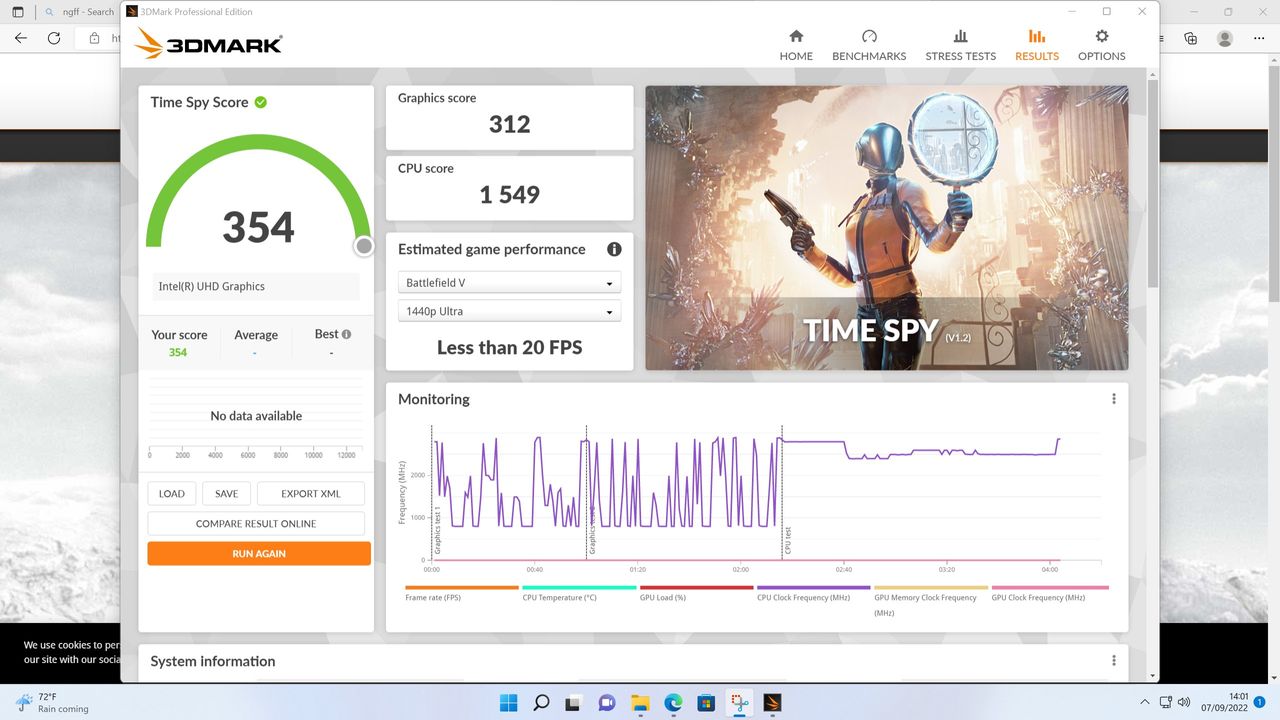Click the CPU score value 1 549

coord(509,194)
